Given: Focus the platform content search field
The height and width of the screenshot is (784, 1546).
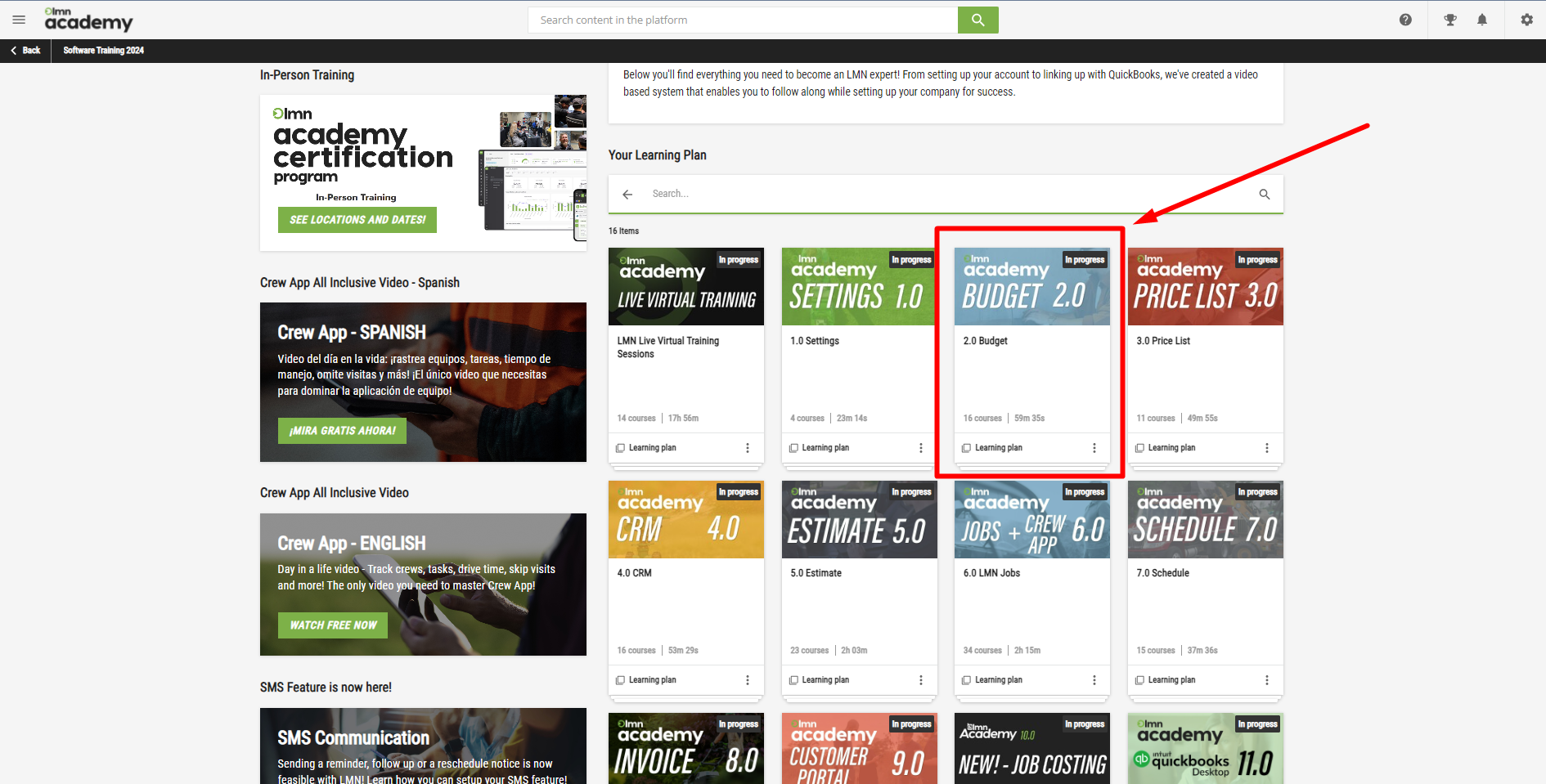Looking at the screenshot, I should [742, 20].
